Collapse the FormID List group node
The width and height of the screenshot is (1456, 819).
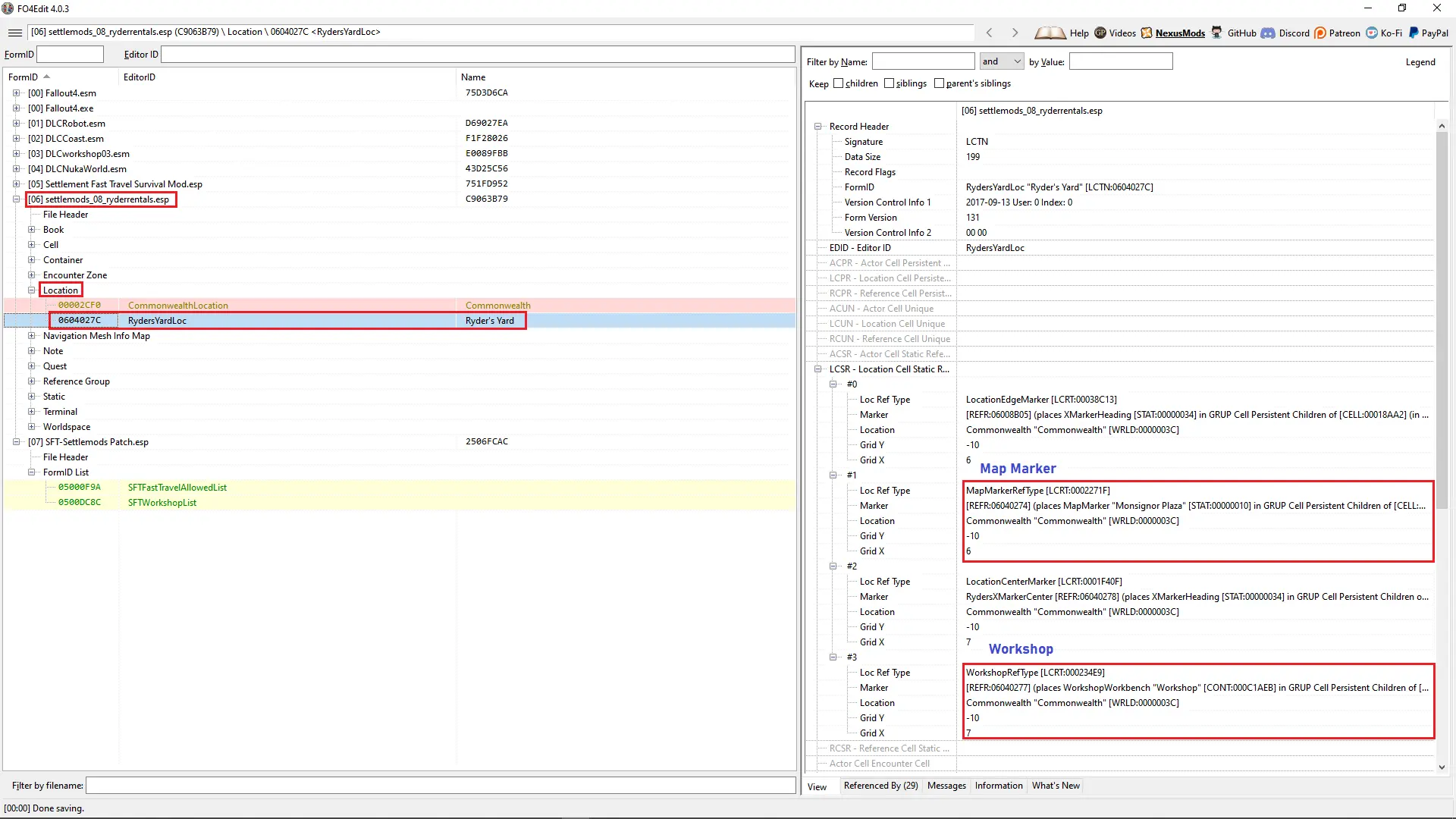click(x=31, y=472)
